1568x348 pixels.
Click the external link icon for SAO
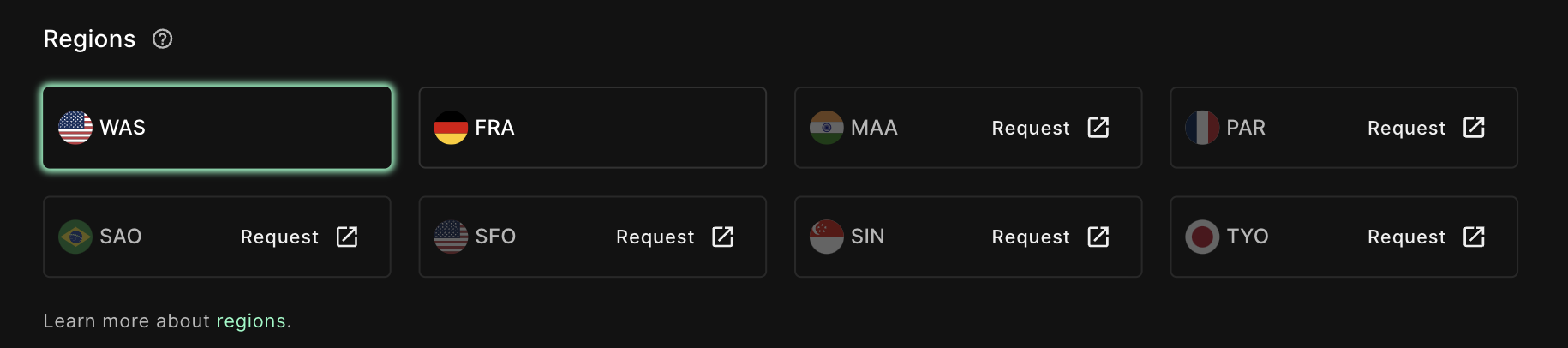[x=347, y=237]
